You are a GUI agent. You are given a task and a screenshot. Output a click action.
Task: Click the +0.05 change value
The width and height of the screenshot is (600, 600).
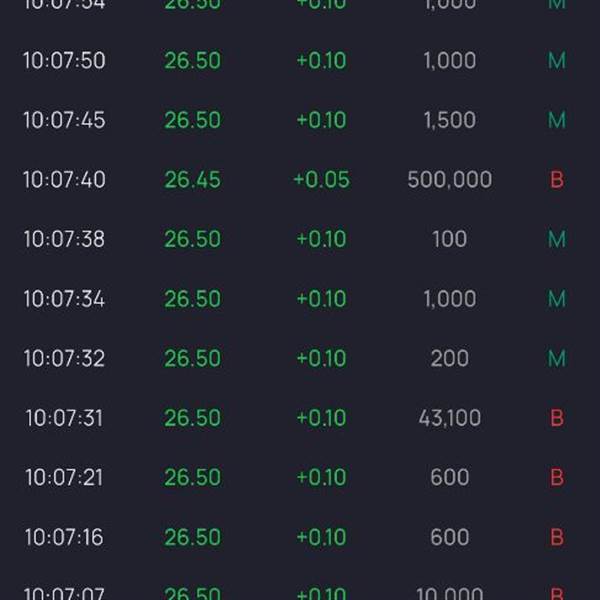tap(321, 179)
